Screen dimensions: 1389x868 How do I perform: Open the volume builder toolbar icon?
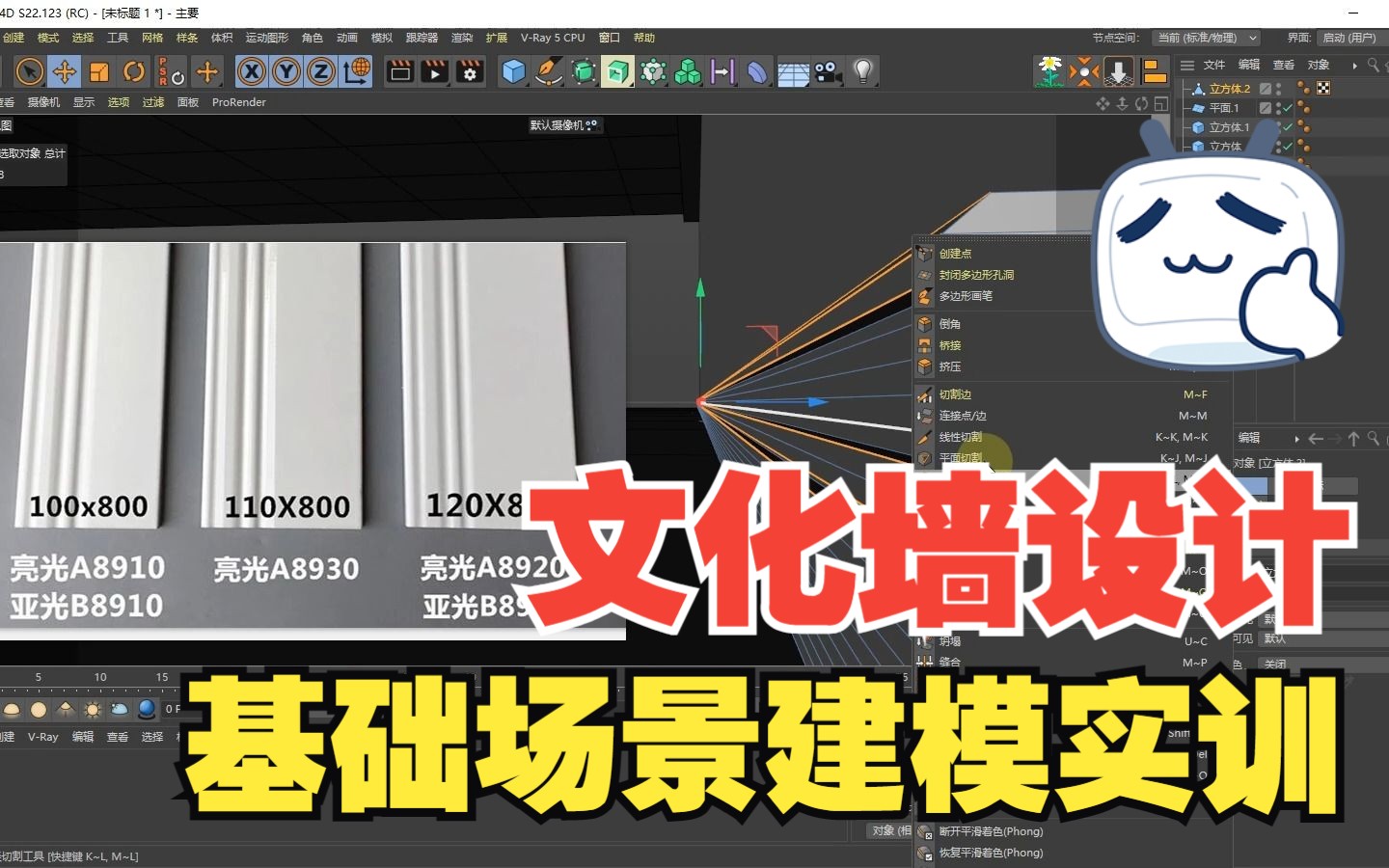(653, 71)
